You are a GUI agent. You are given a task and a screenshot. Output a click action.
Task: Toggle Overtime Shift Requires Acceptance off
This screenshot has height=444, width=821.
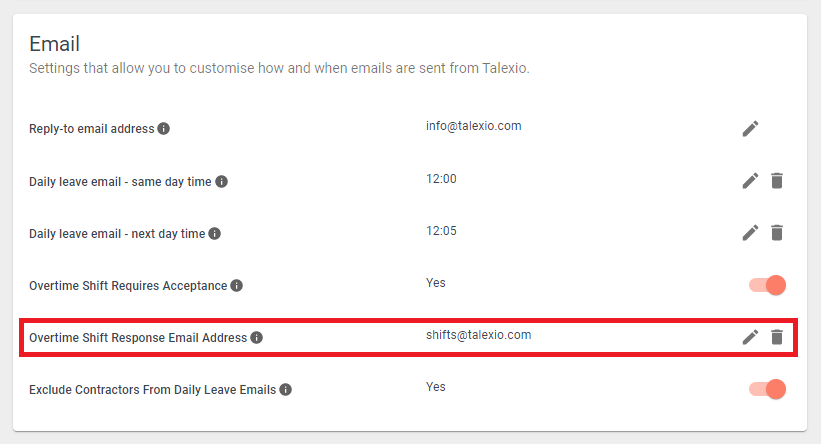pyautogui.click(x=768, y=285)
